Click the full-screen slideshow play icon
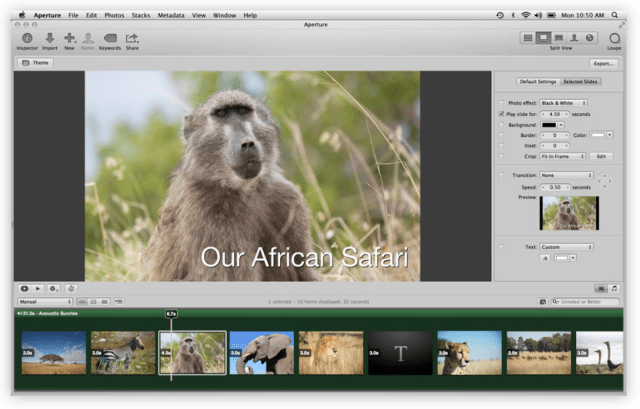 coord(24,289)
